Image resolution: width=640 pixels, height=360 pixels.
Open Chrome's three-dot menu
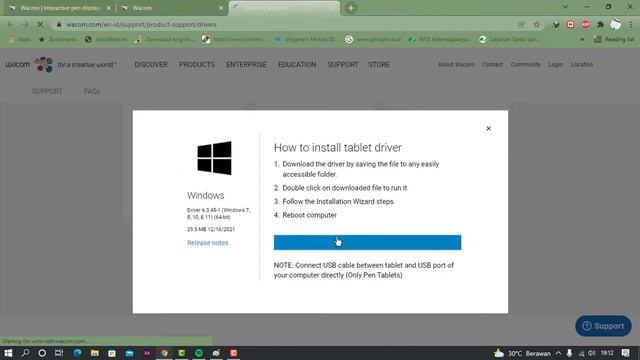point(631,24)
